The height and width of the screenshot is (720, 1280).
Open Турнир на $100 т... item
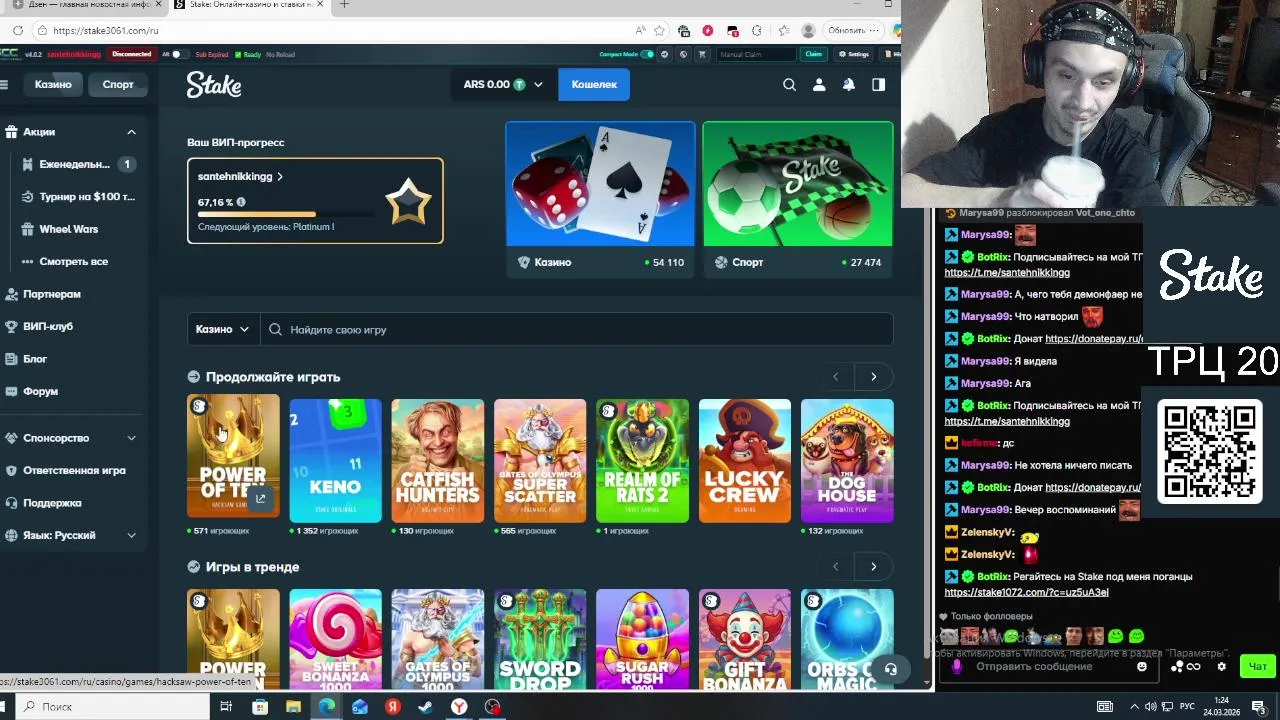[x=78, y=197]
